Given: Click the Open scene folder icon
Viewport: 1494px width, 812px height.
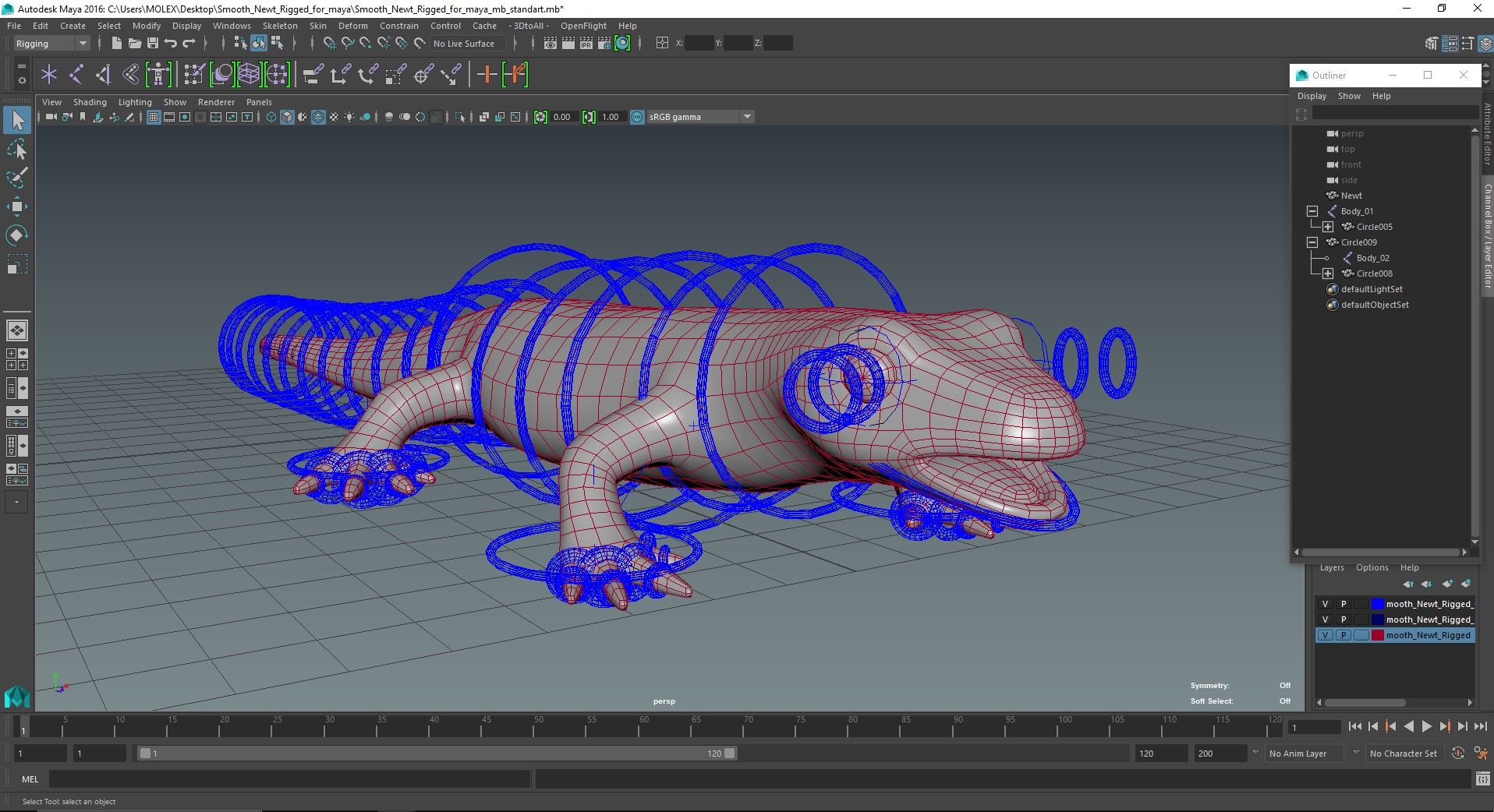Looking at the screenshot, I should (x=135, y=44).
